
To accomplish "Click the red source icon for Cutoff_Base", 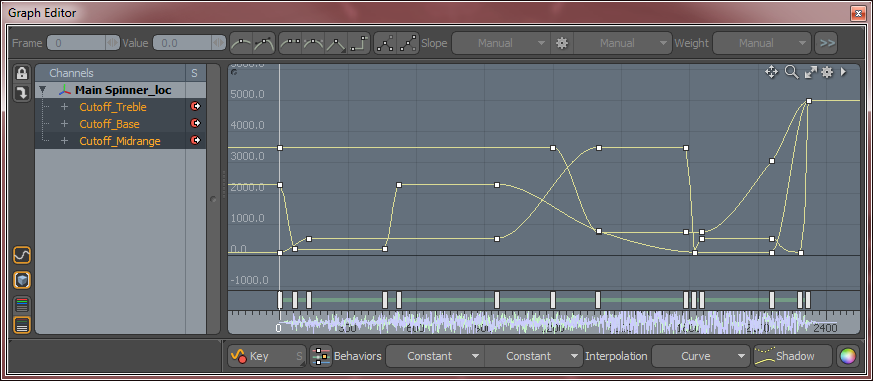I will [x=195, y=123].
